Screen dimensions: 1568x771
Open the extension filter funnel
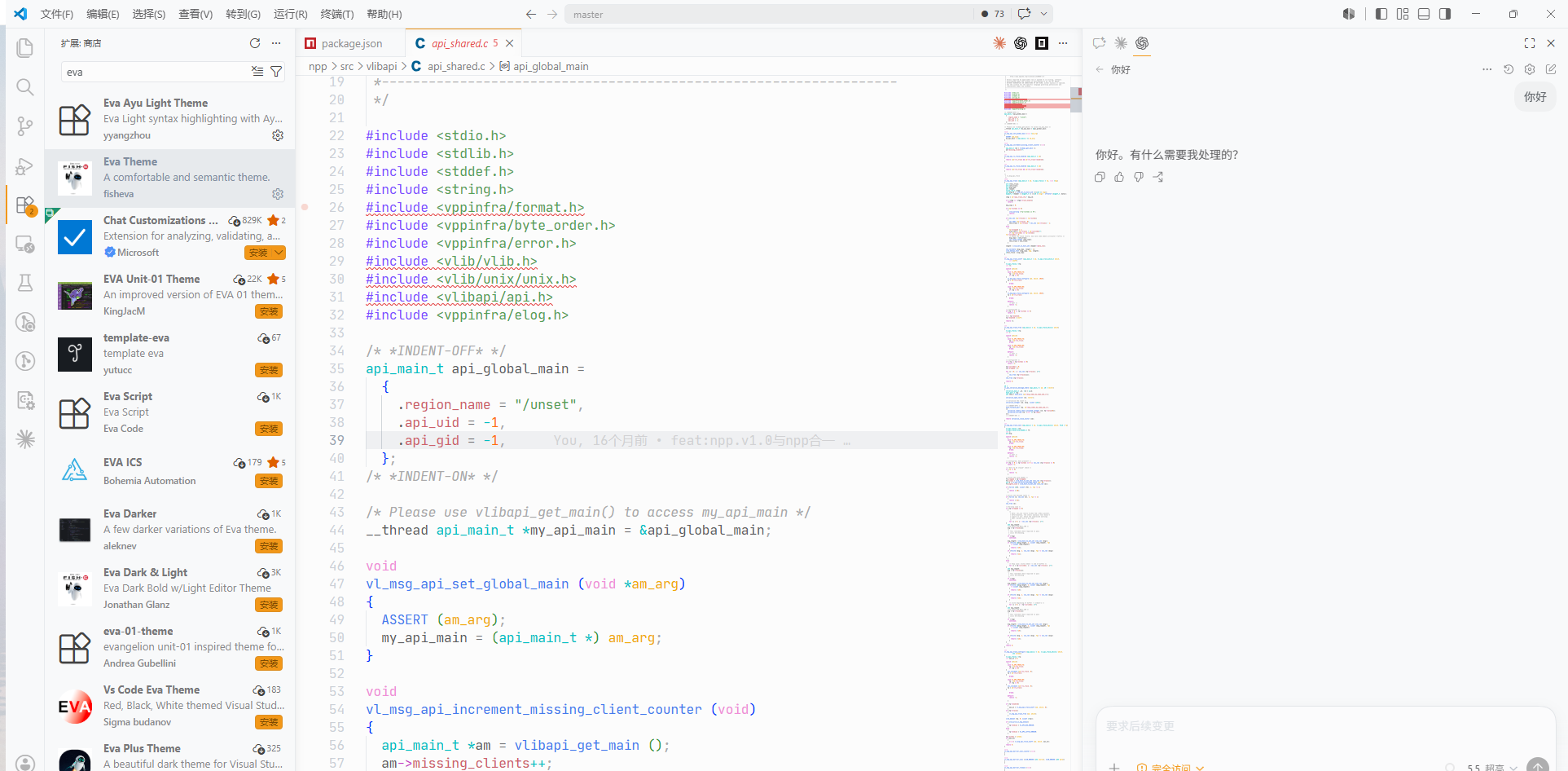click(276, 72)
